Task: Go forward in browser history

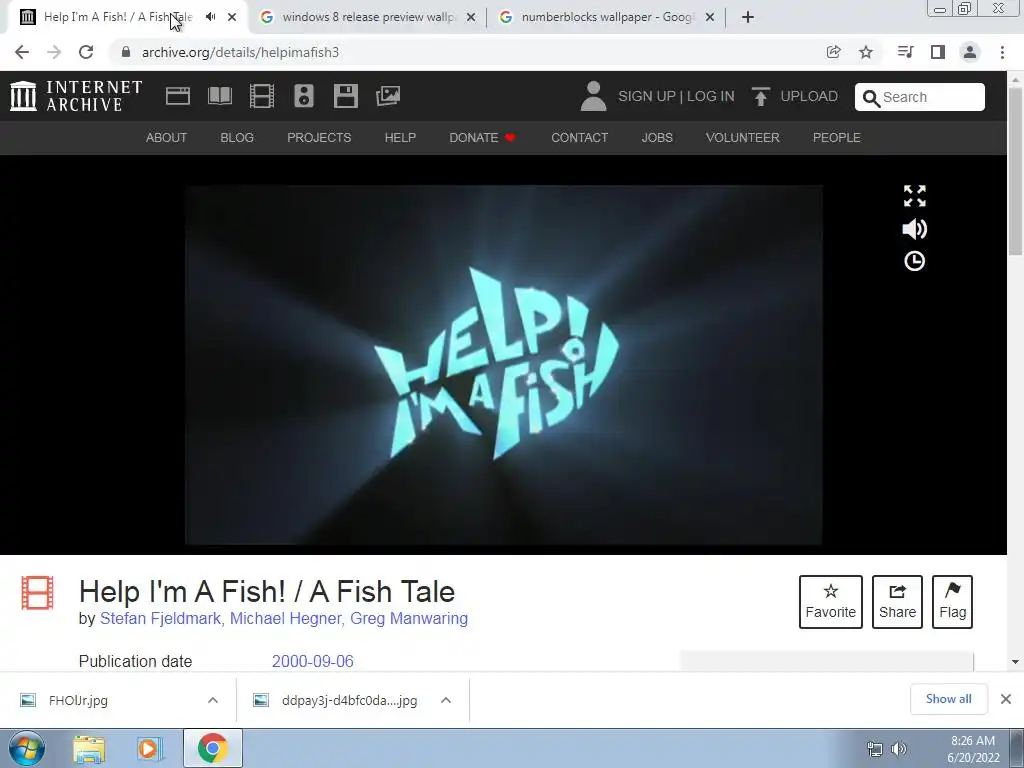Action: pos(54,52)
